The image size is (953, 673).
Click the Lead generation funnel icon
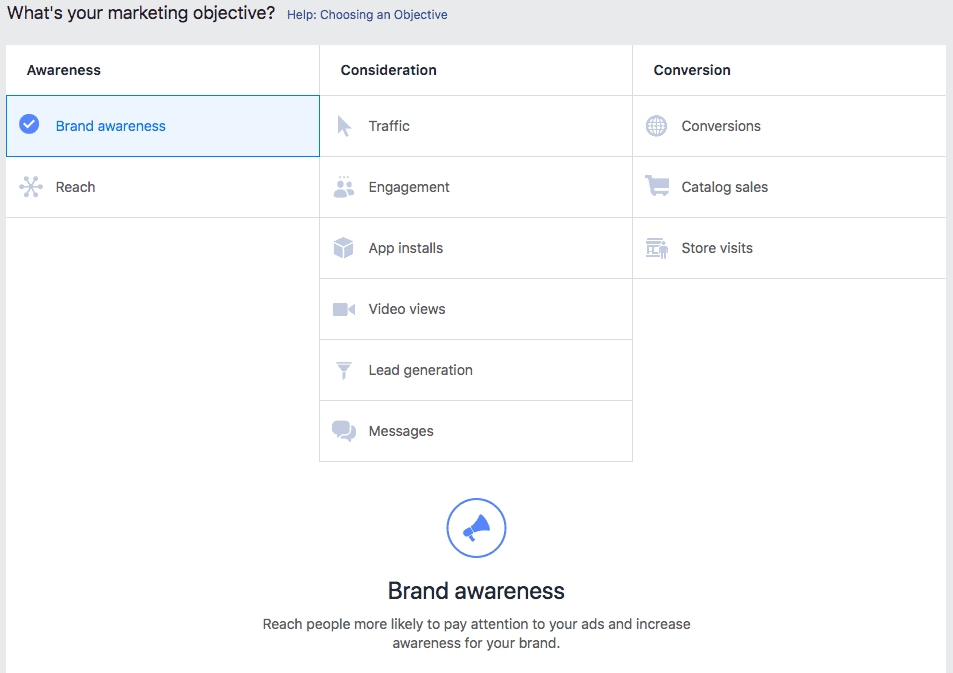coord(344,369)
